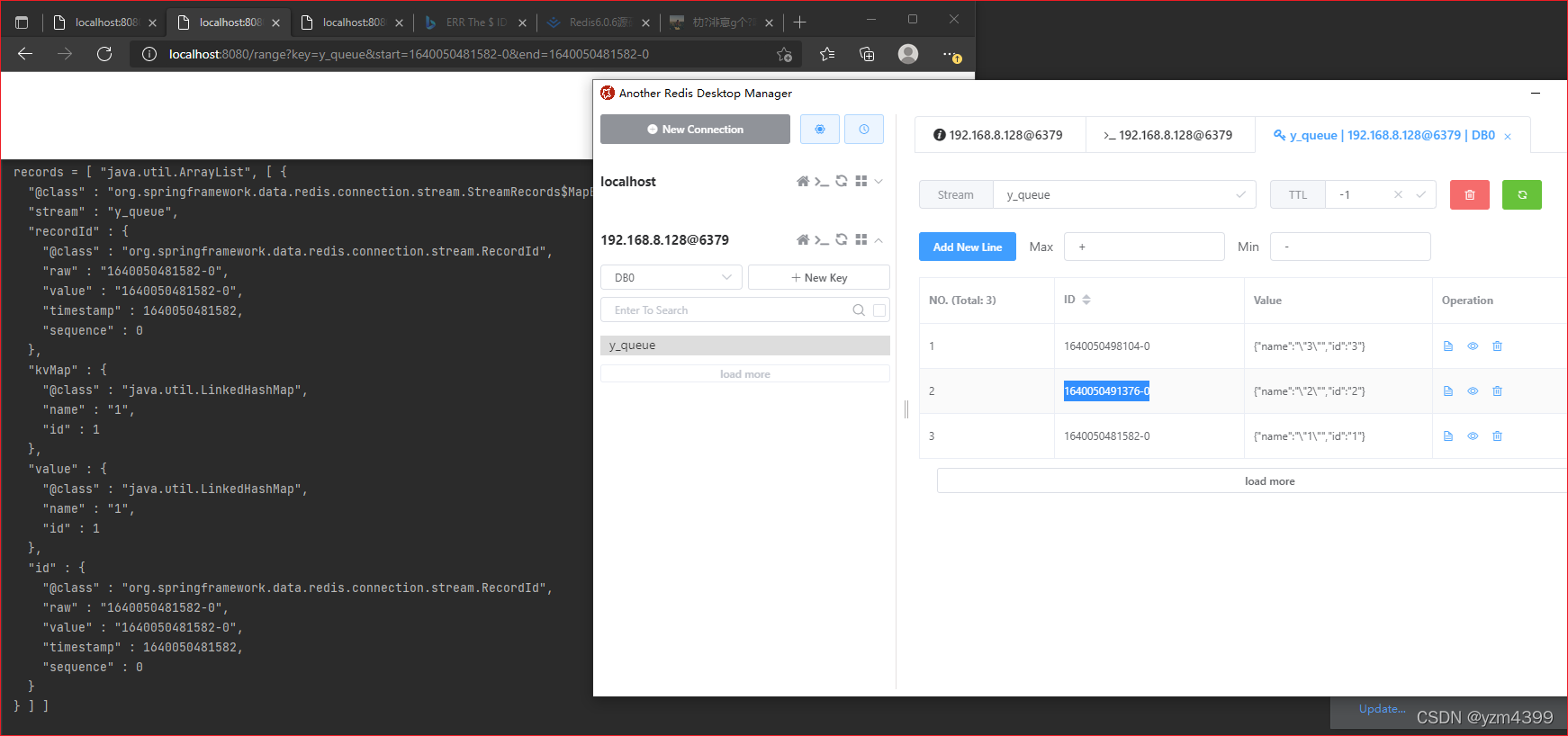Viewport: 1568px width, 736px height.
Task: Open home status for localhost connection
Action: [x=803, y=182]
